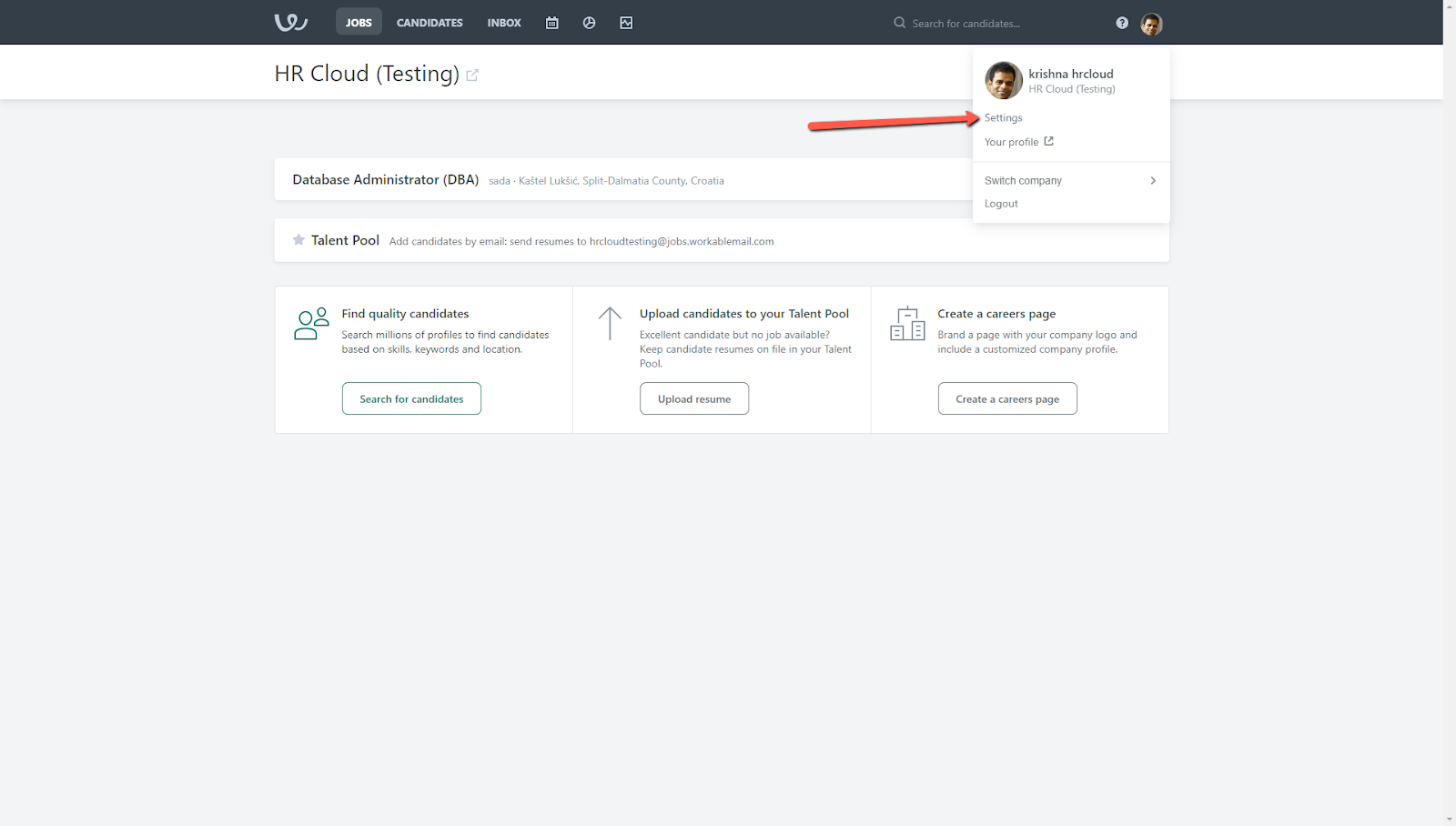1456x826 pixels.
Task: Click the Find quality candidates heading
Action: [405, 314]
